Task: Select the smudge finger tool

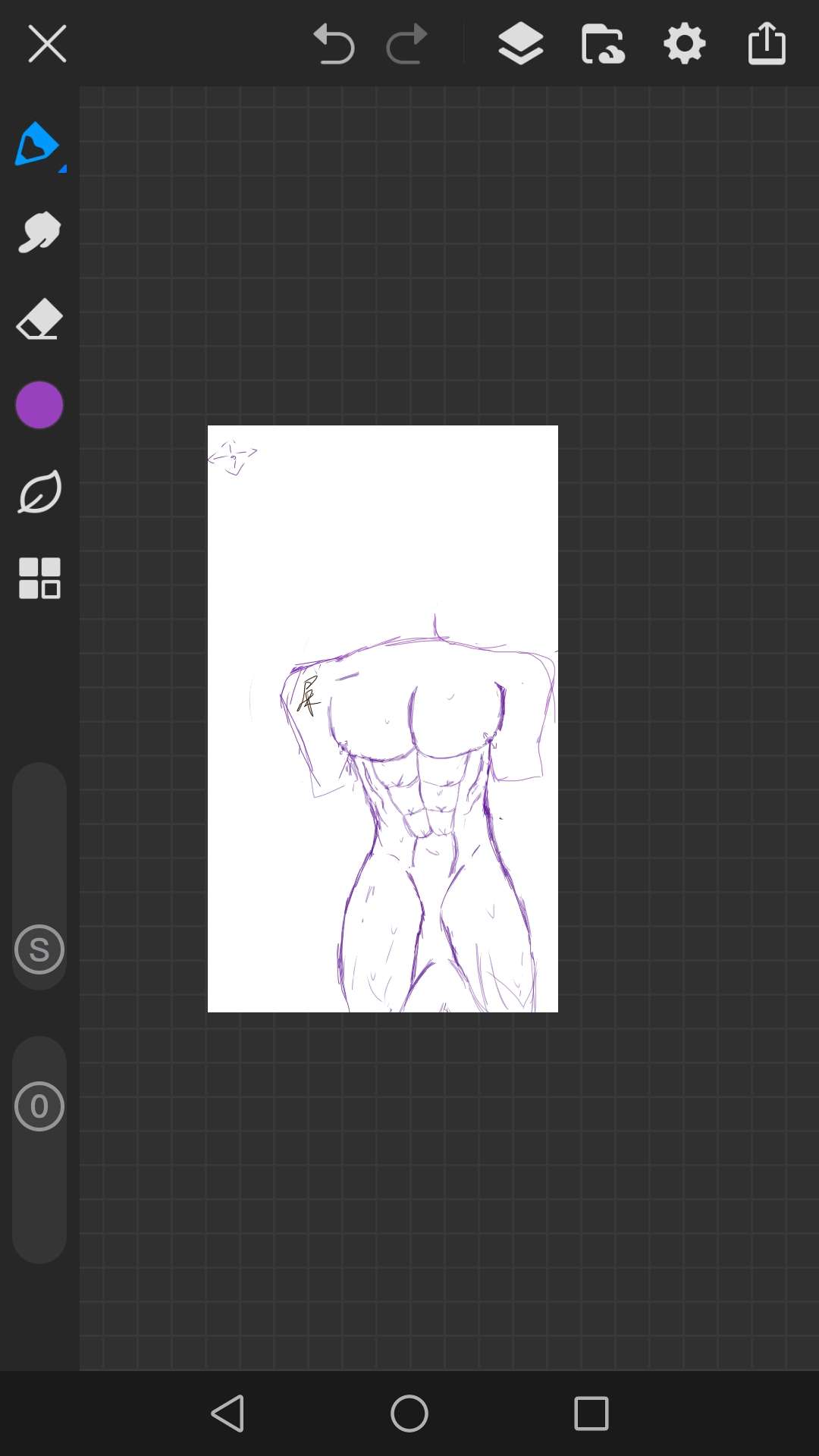Action: pyautogui.click(x=39, y=232)
